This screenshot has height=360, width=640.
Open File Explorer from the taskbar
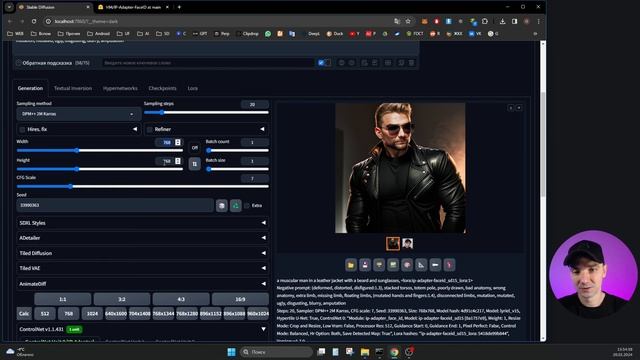pyautogui.click(x=364, y=352)
